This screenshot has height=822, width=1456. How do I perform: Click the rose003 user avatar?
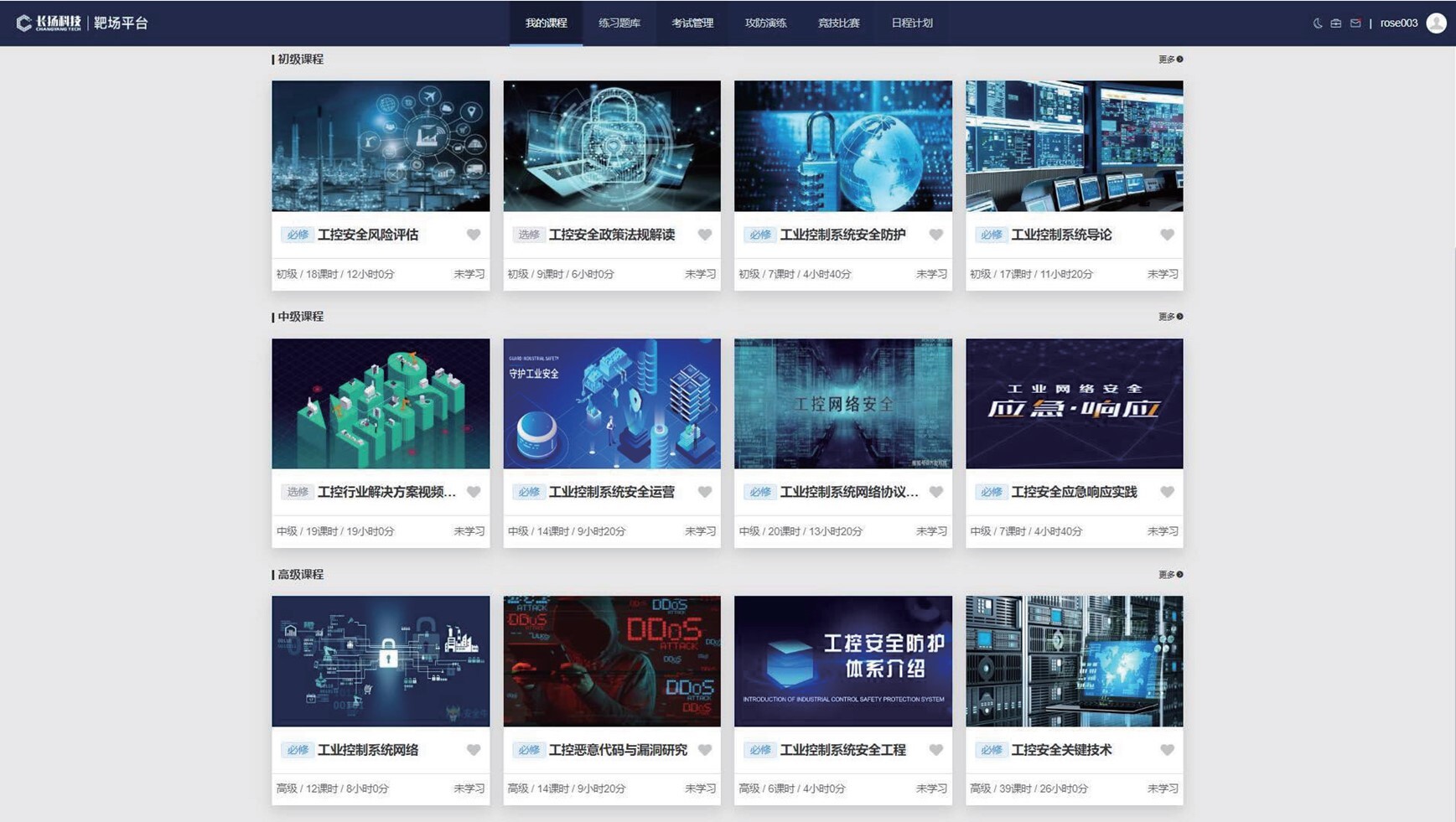tap(1436, 23)
